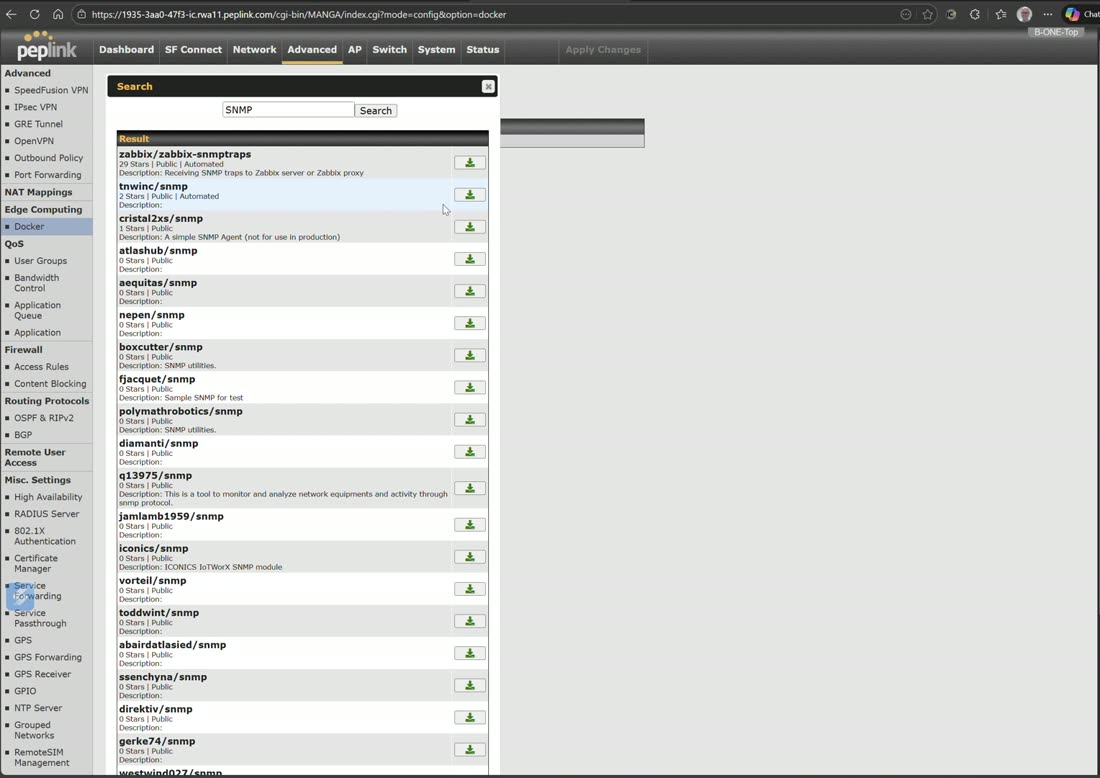Screen dimensions: 1100x778
Task: Download the gerke74/snmp image
Action: pyautogui.click(x=469, y=750)
